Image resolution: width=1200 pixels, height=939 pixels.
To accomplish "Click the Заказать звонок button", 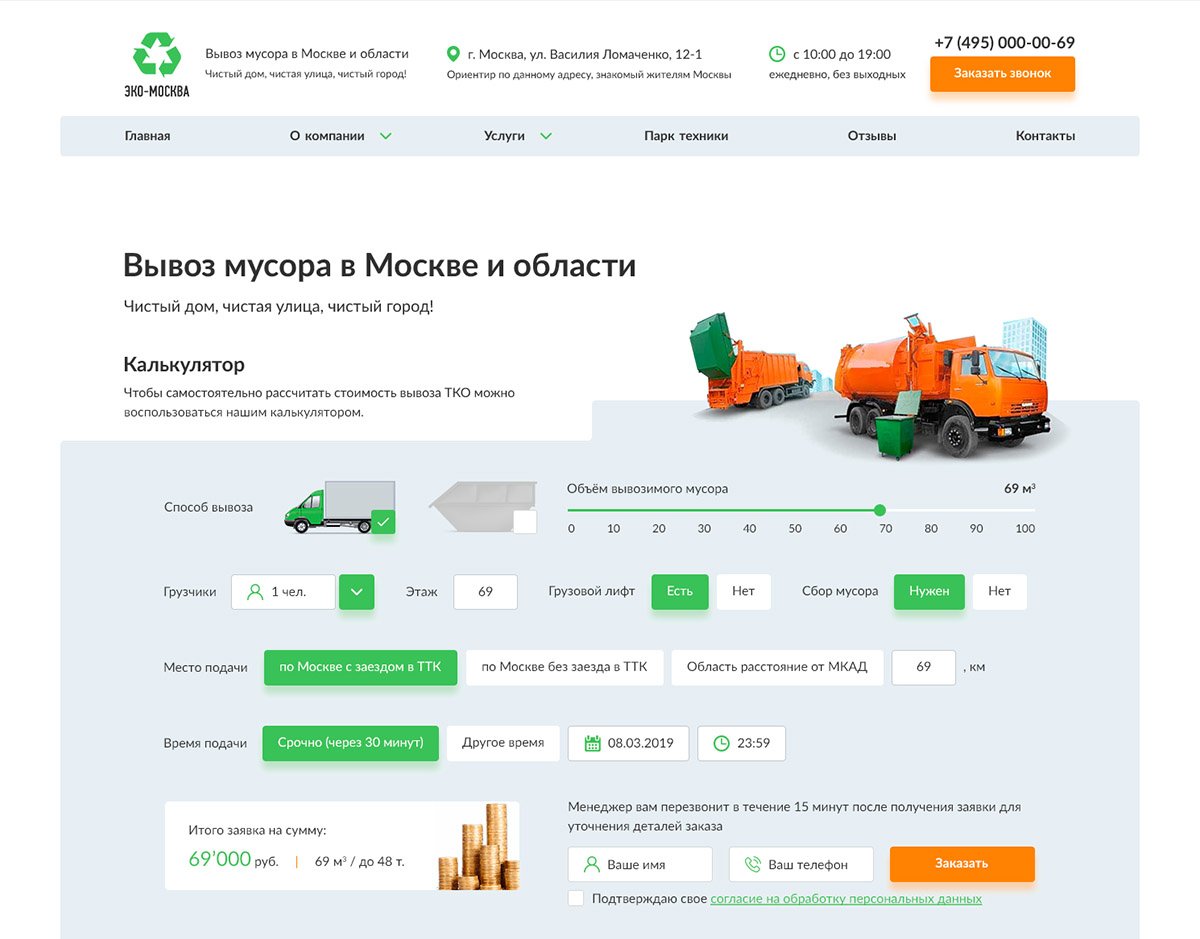I will tap(1002, 73).
